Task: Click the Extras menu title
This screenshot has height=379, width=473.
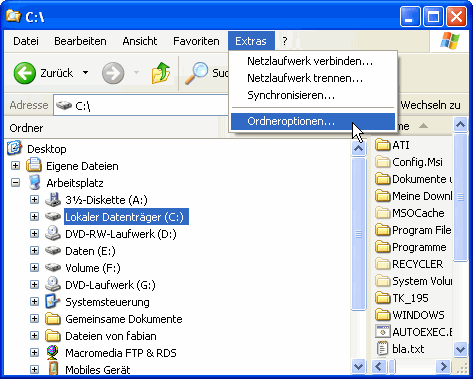Action: pos(251,41)
